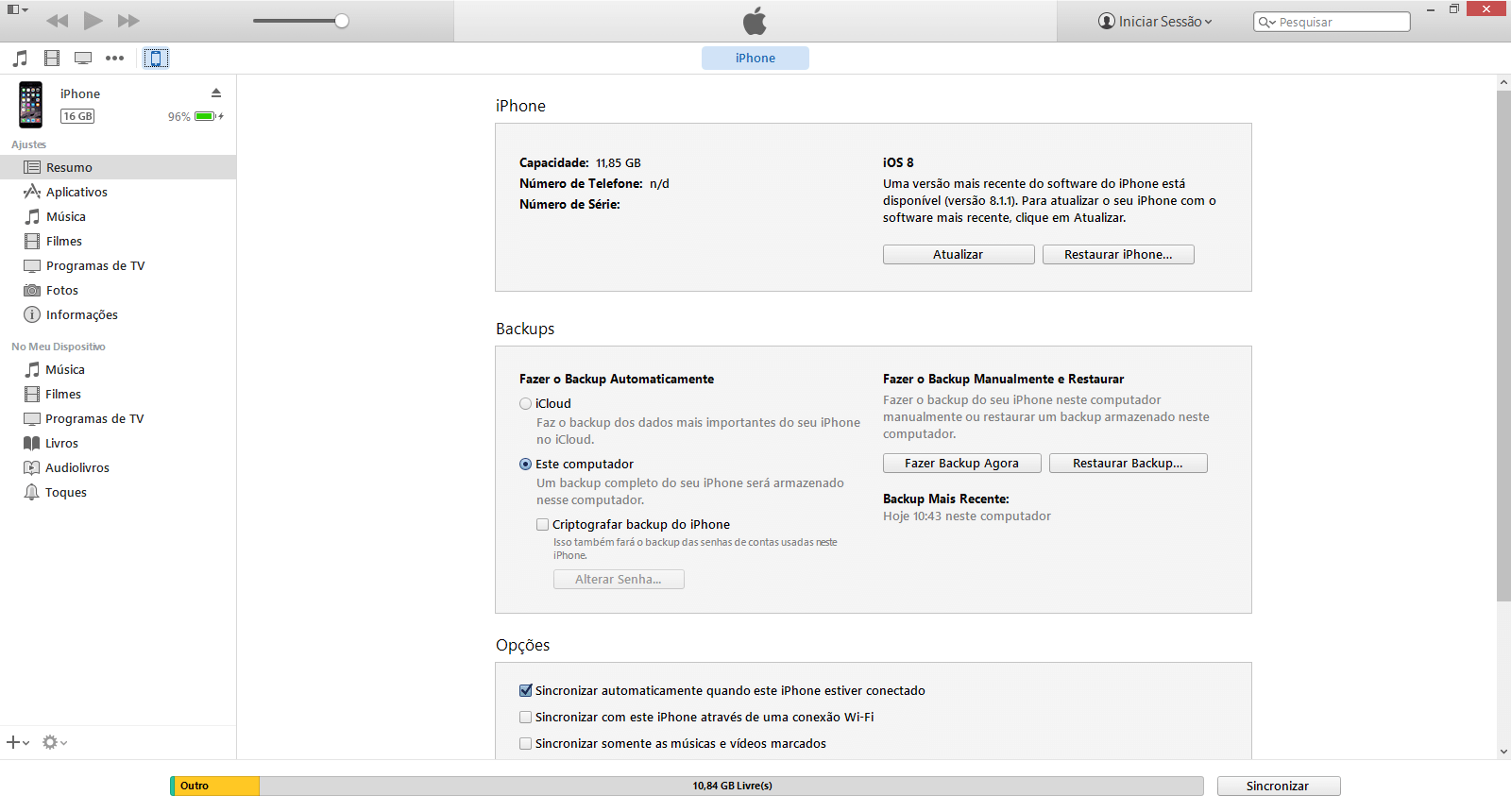Open Toques in the sidebar
The width and height of the screenshot is (1511, 812).
(x=118, y=492)
